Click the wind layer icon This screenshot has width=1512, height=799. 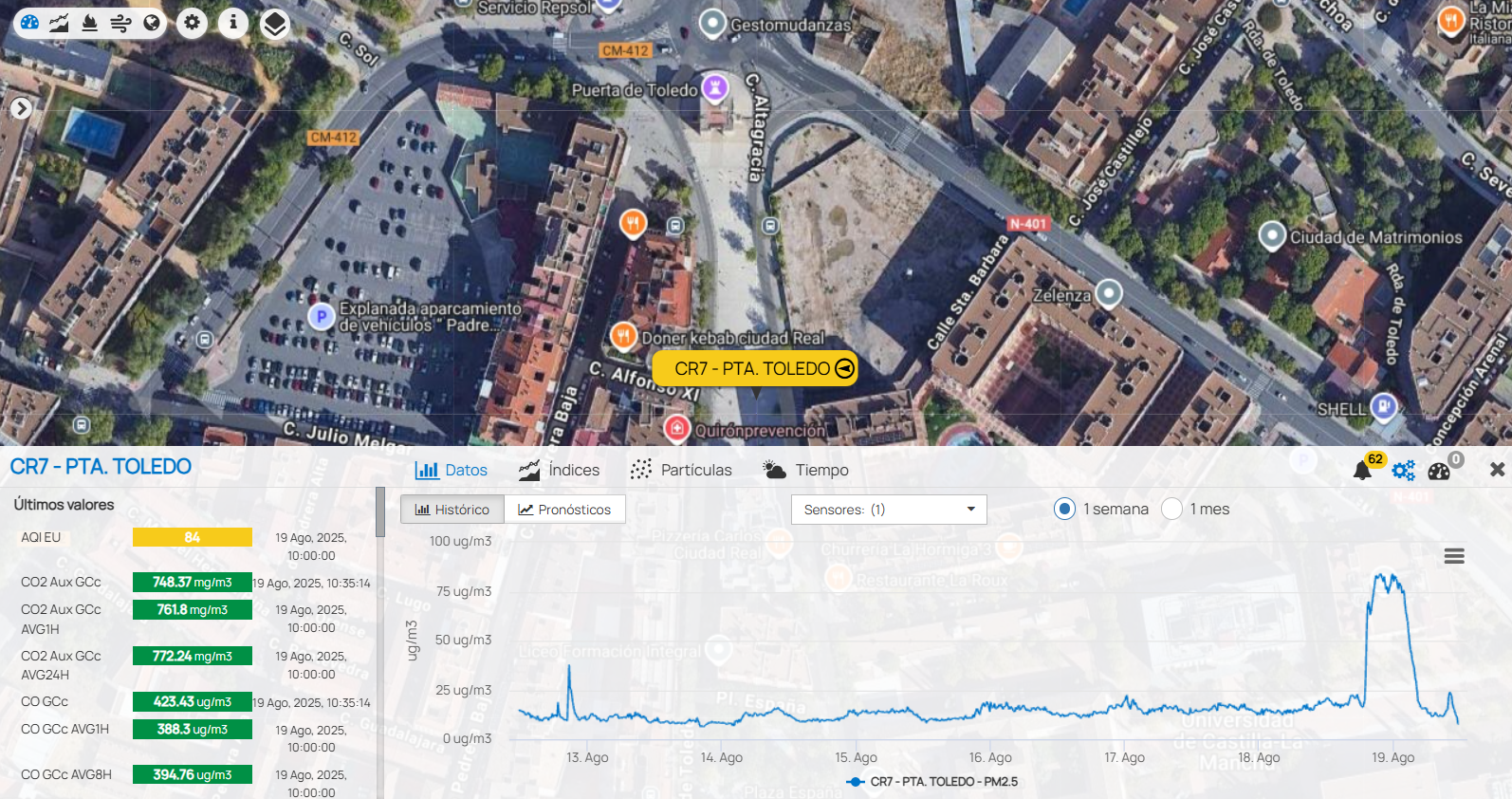120,23
